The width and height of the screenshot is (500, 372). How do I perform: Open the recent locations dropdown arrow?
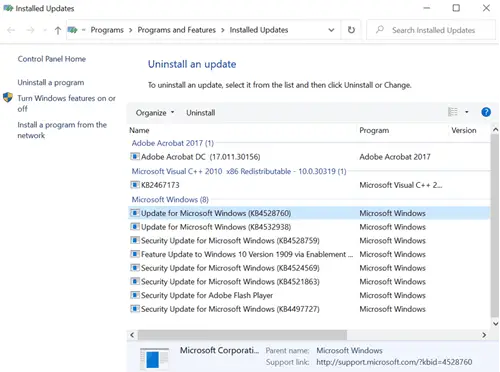45,30
